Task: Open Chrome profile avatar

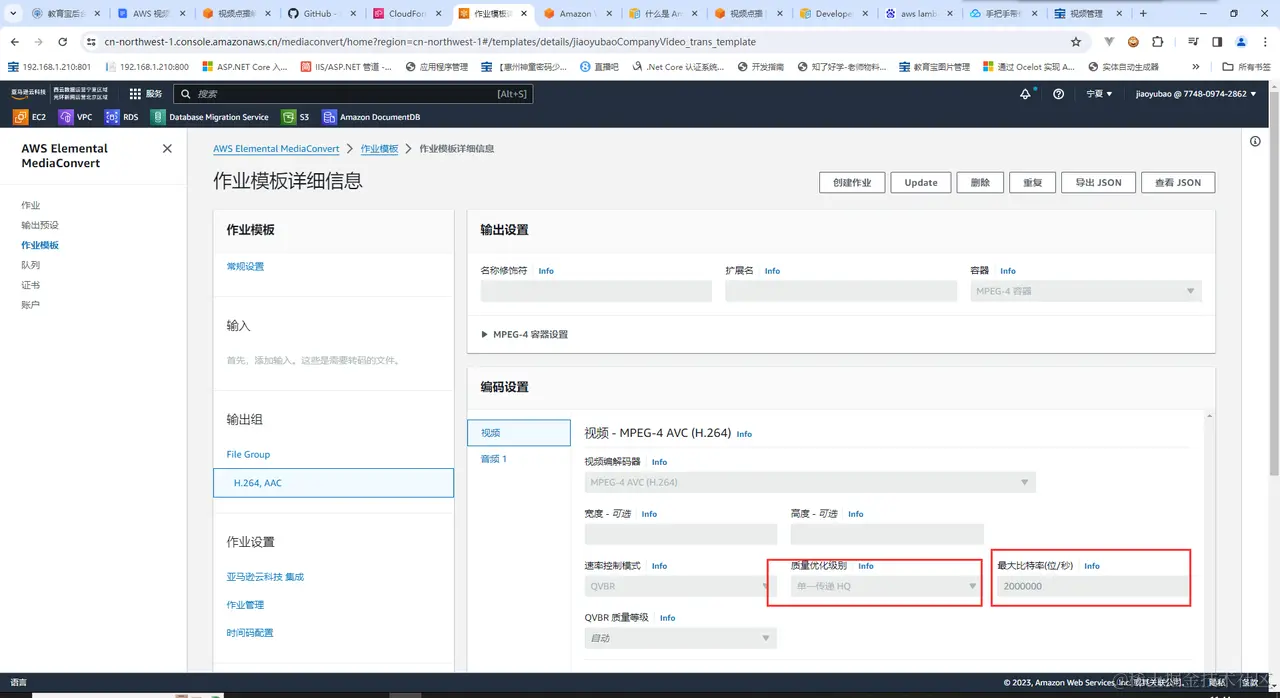Action: (1241, 42)
